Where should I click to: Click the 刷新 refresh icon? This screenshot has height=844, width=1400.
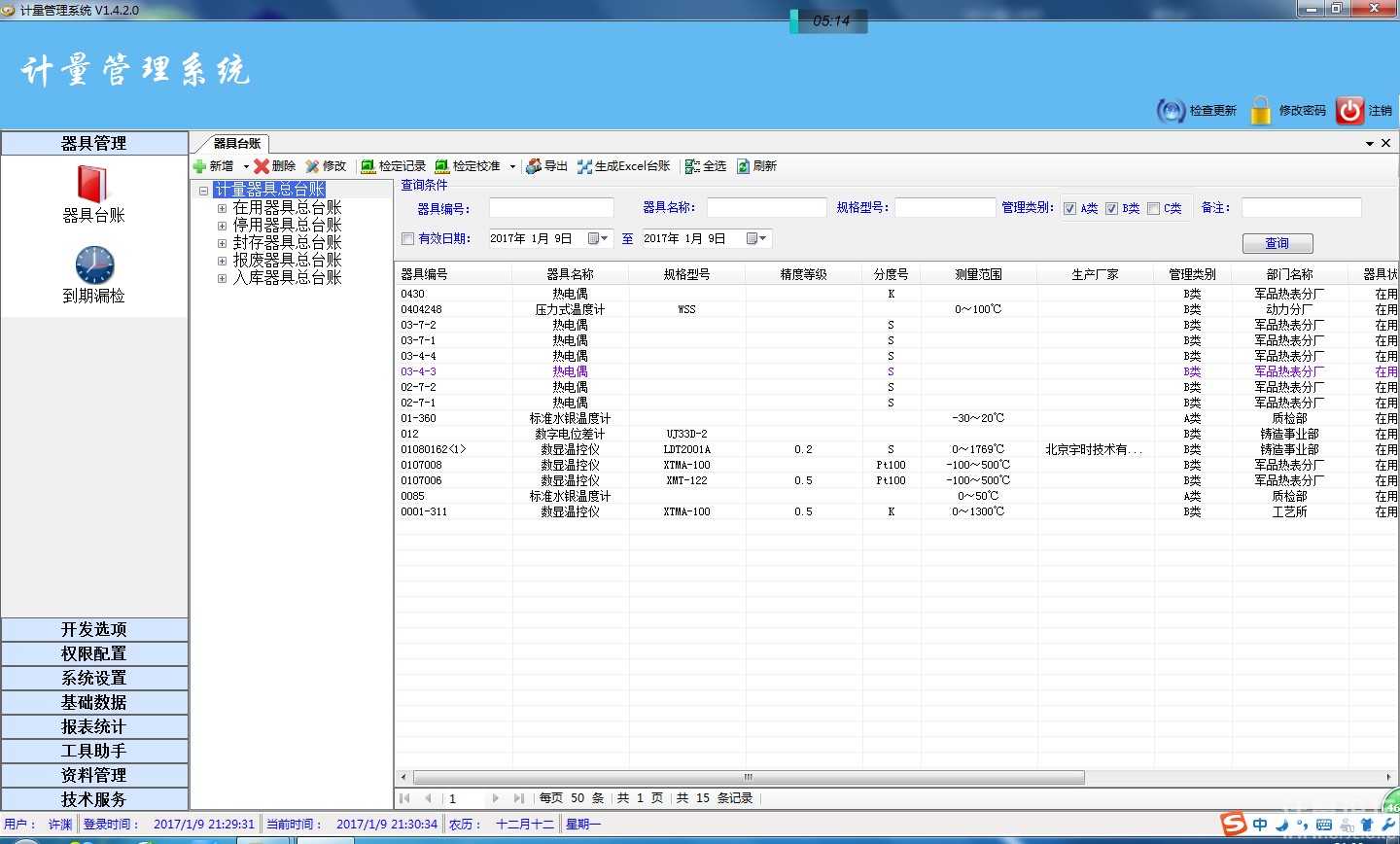[744, 166]
